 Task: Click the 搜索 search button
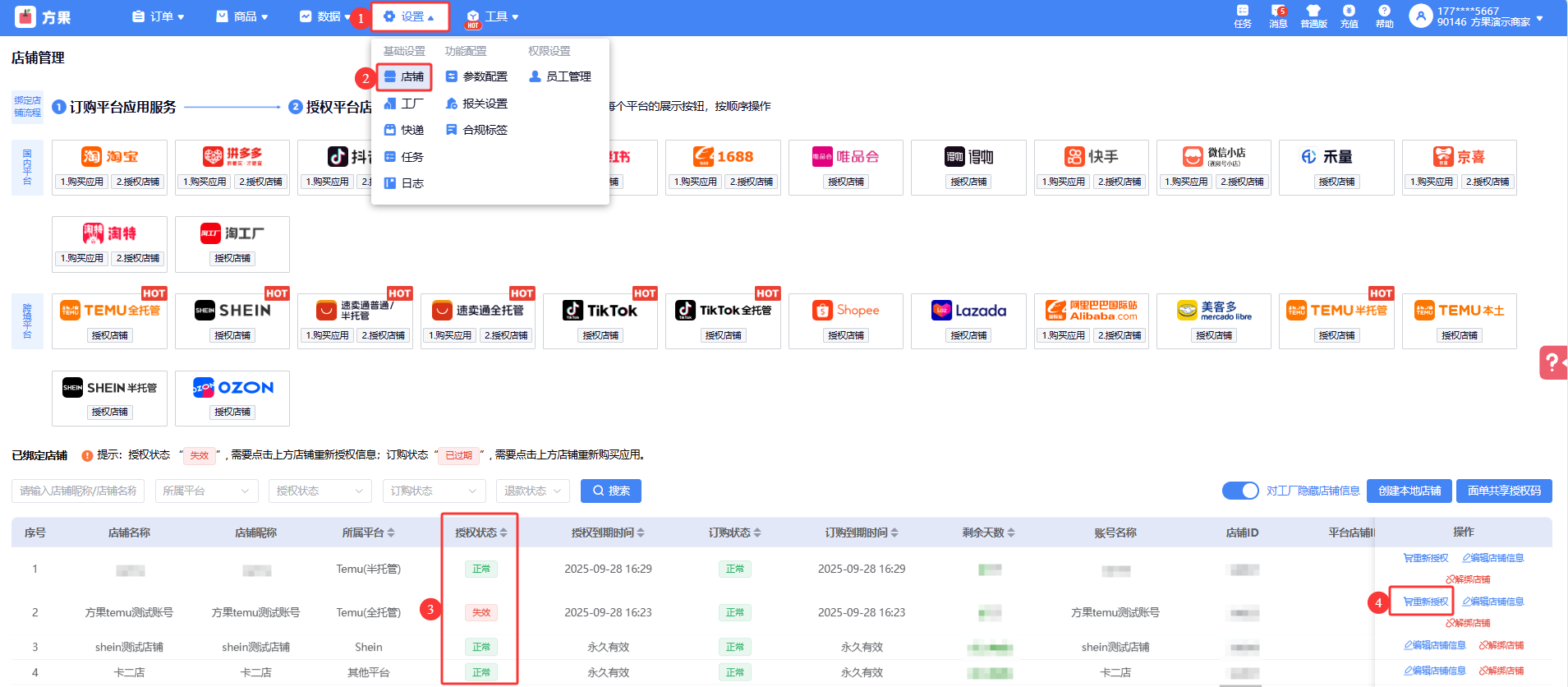click(610, 491)
